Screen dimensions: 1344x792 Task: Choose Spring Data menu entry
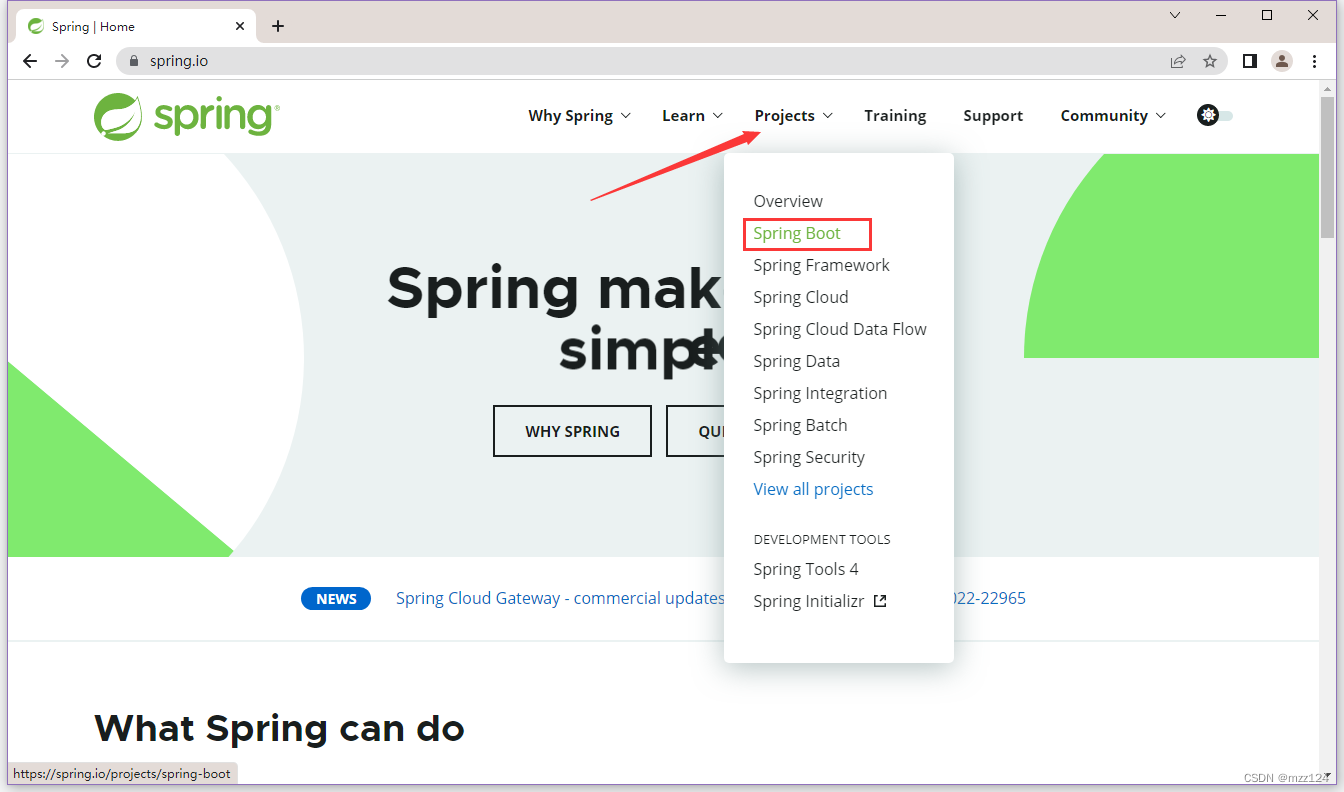pyautogui.click(x=796, y=361)
